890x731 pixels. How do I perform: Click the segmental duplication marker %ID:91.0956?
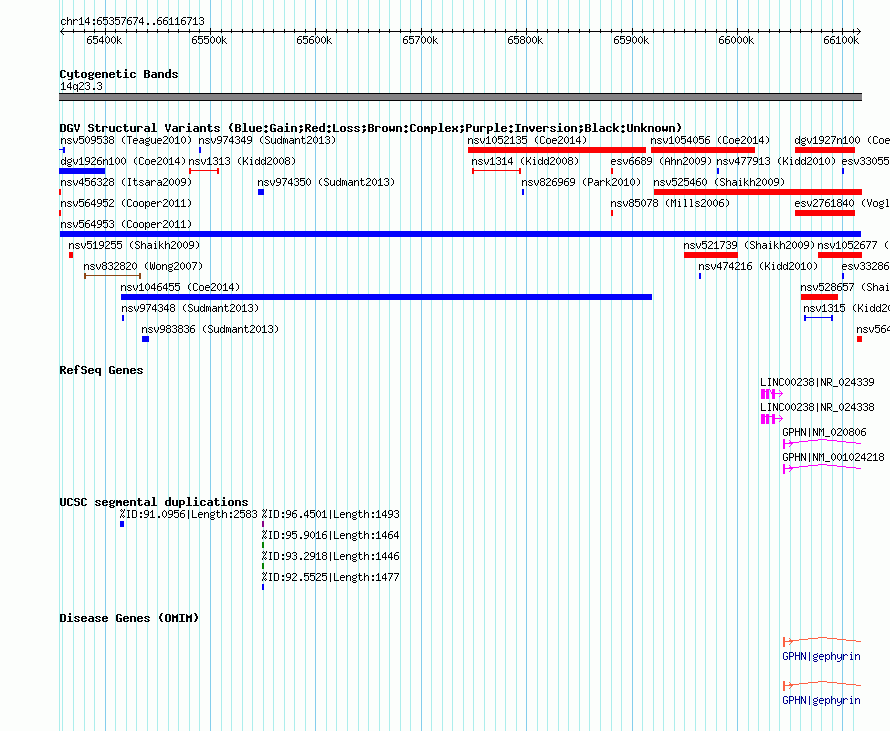pos(122,524)
